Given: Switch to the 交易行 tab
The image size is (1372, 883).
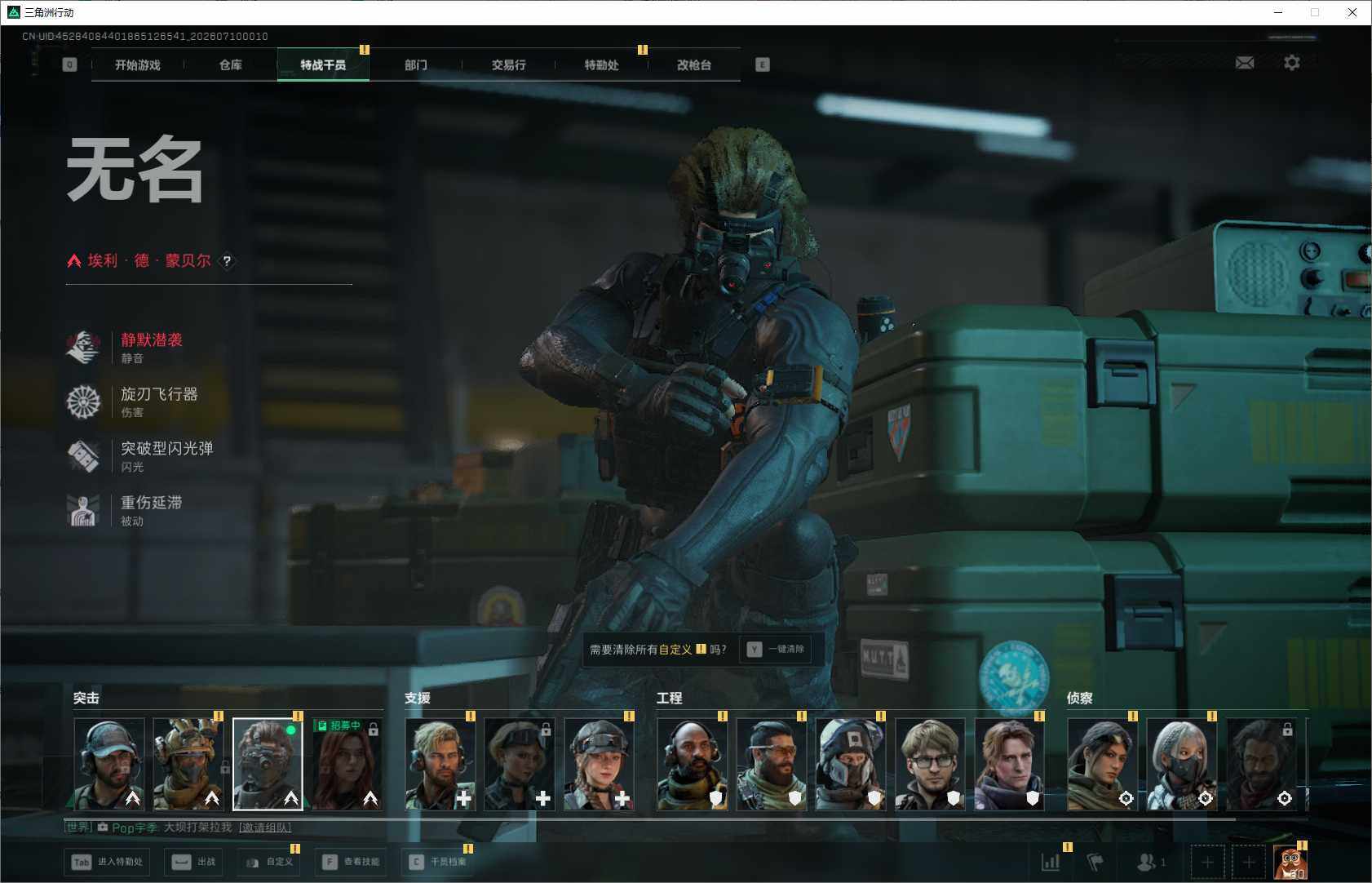Looking at the screenshot, I should click(509, 64).
